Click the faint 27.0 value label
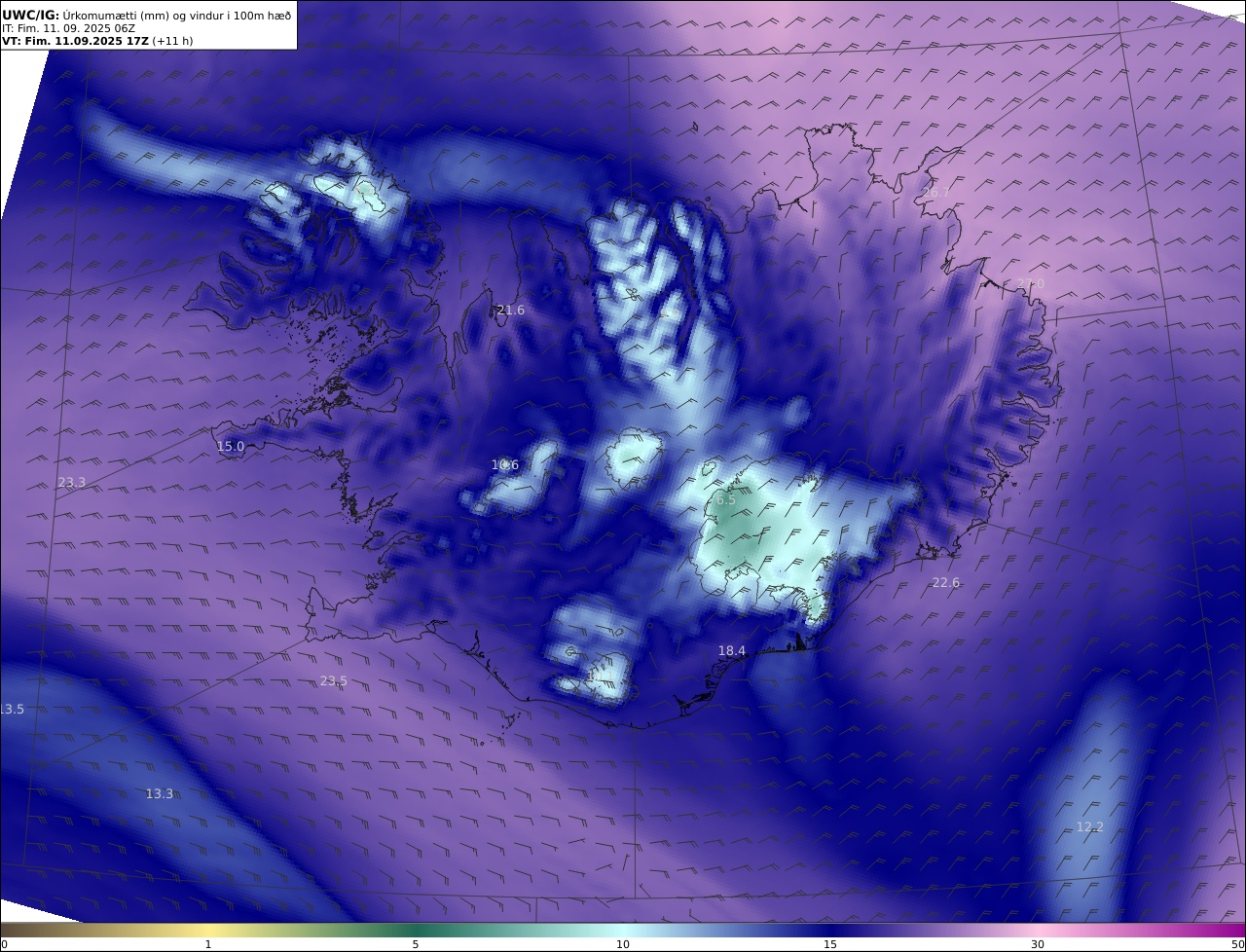1246x952 pixels. [1030, 284]
